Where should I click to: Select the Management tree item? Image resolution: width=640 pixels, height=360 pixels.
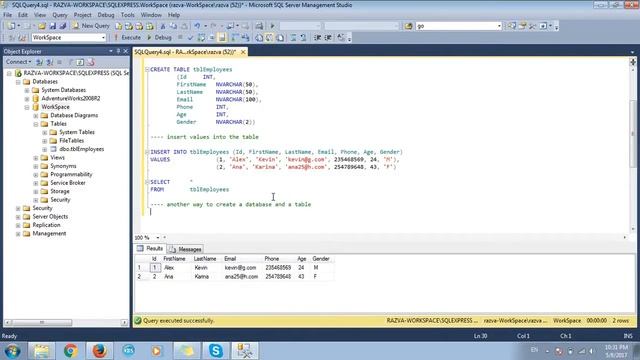click(x=49, y=234)
